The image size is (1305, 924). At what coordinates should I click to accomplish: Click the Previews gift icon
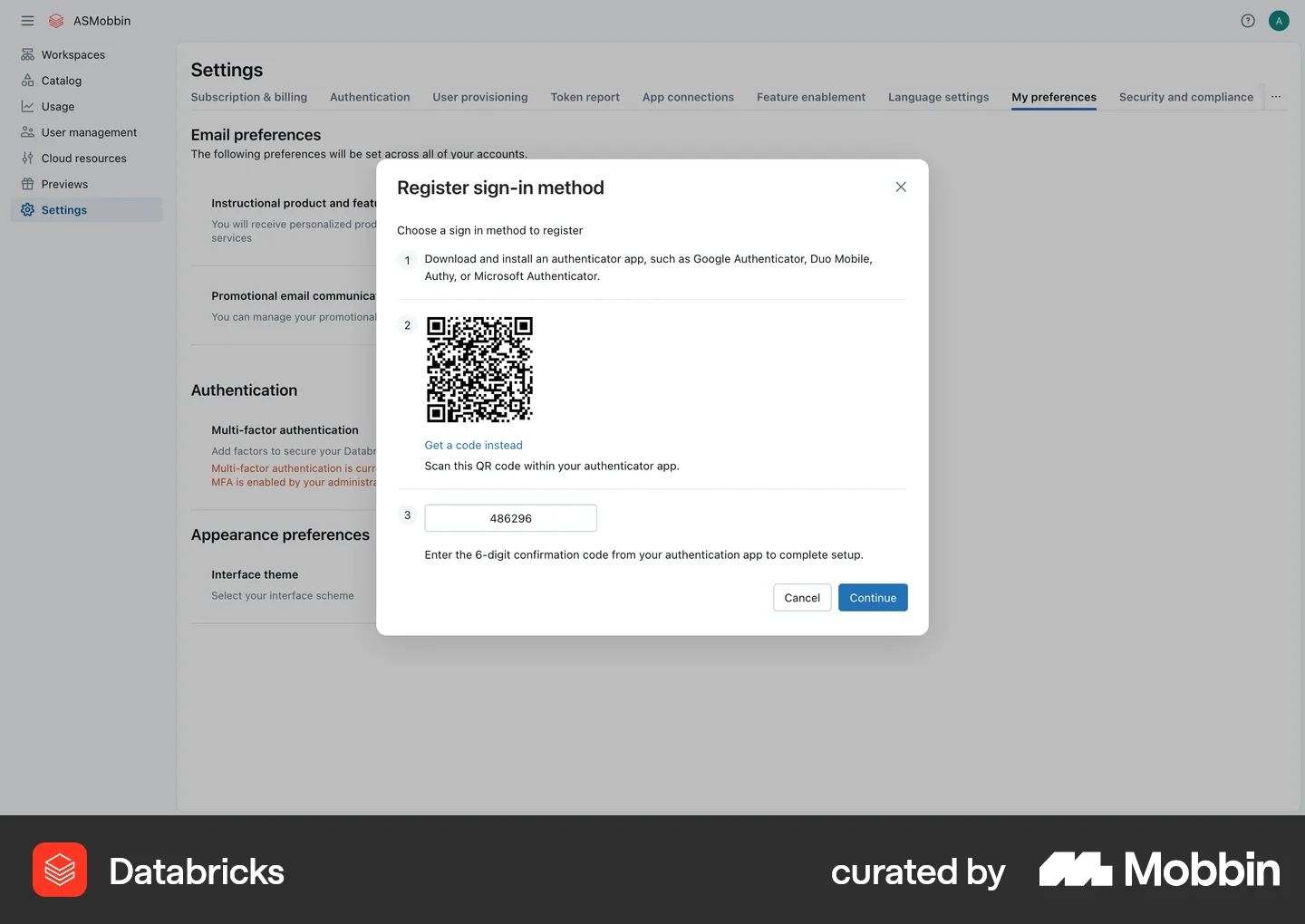click(x=28, y=184)
